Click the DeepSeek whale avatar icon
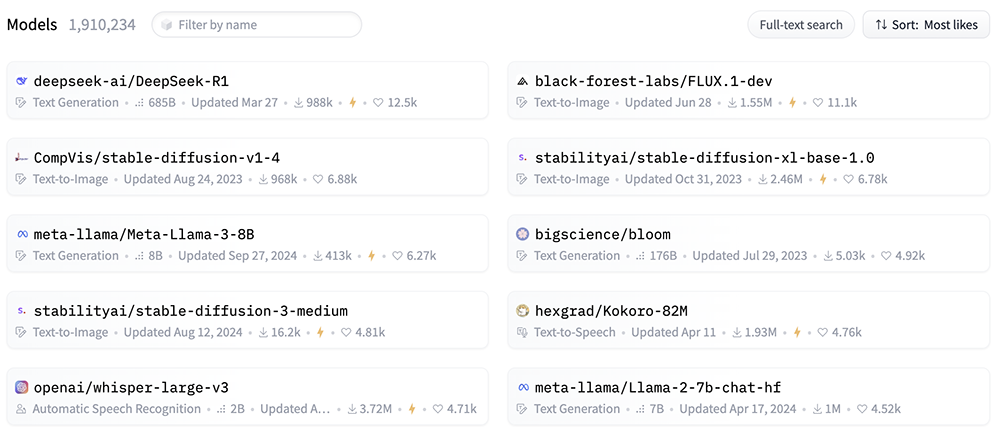Image resolution: width=1000 pixels, height=437 pixels. 21,81
